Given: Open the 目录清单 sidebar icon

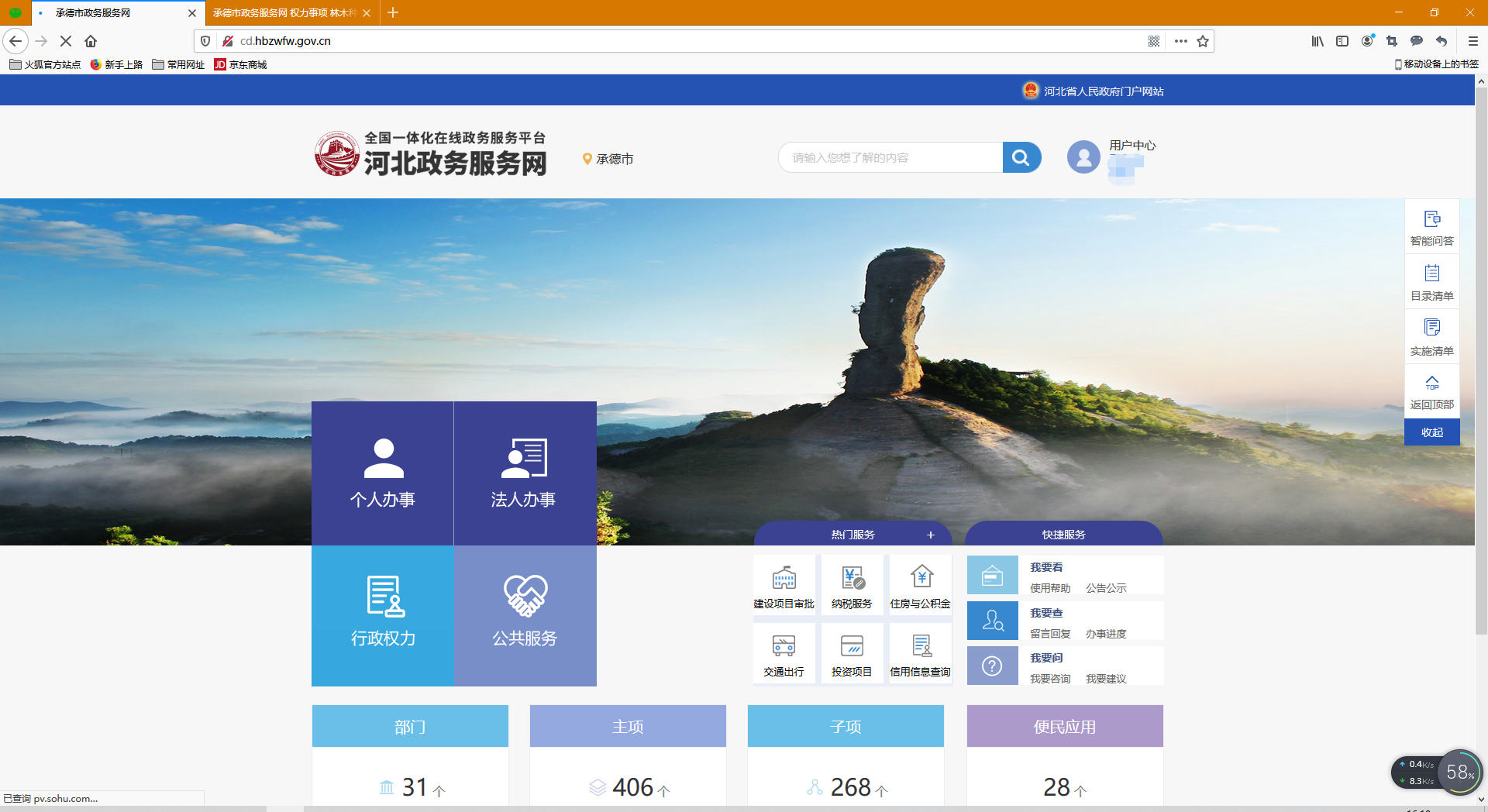Looking at the screenshot, I should [x=1431, y=282].
